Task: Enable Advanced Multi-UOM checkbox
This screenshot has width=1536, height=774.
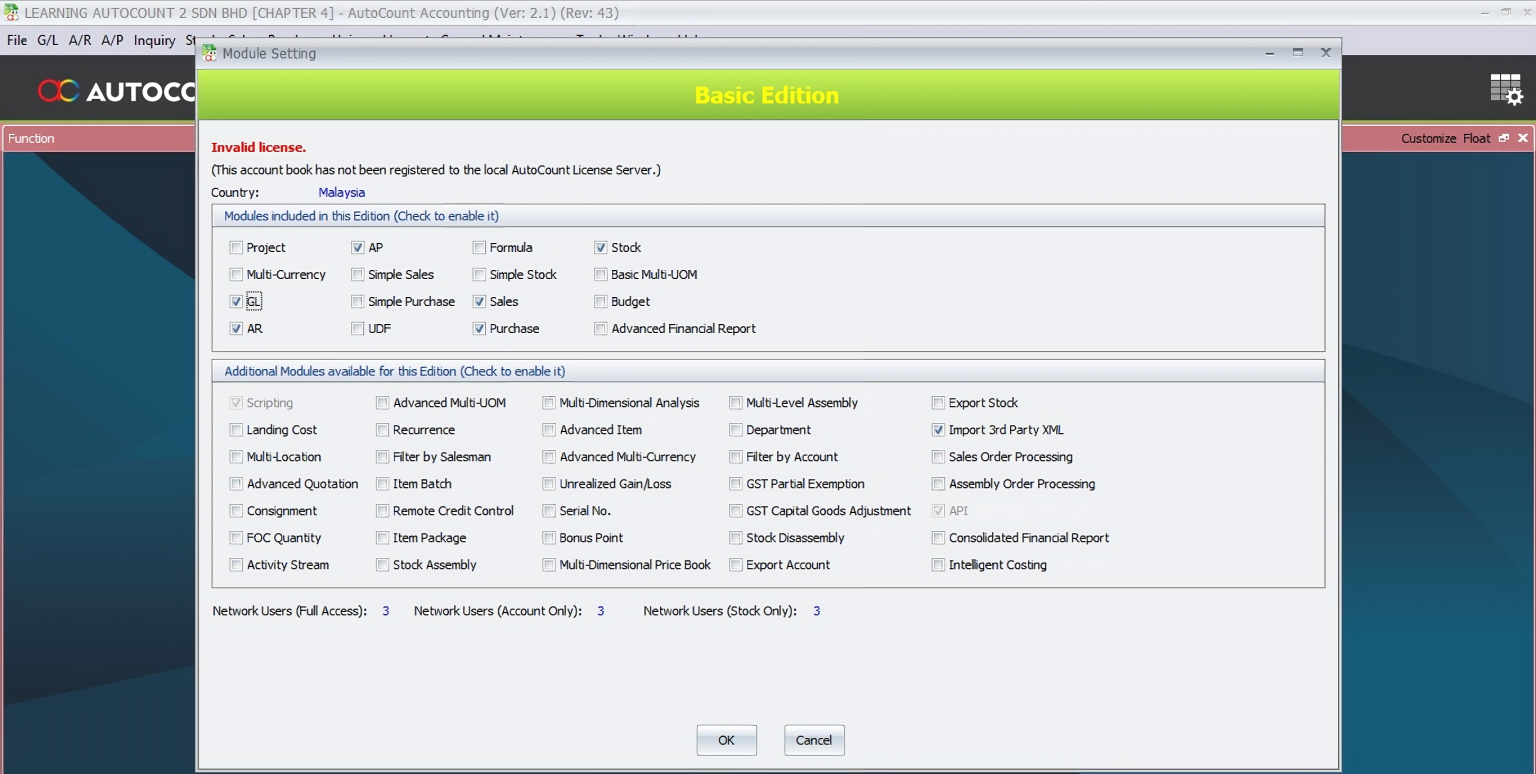Action: (x=382, y=402)
